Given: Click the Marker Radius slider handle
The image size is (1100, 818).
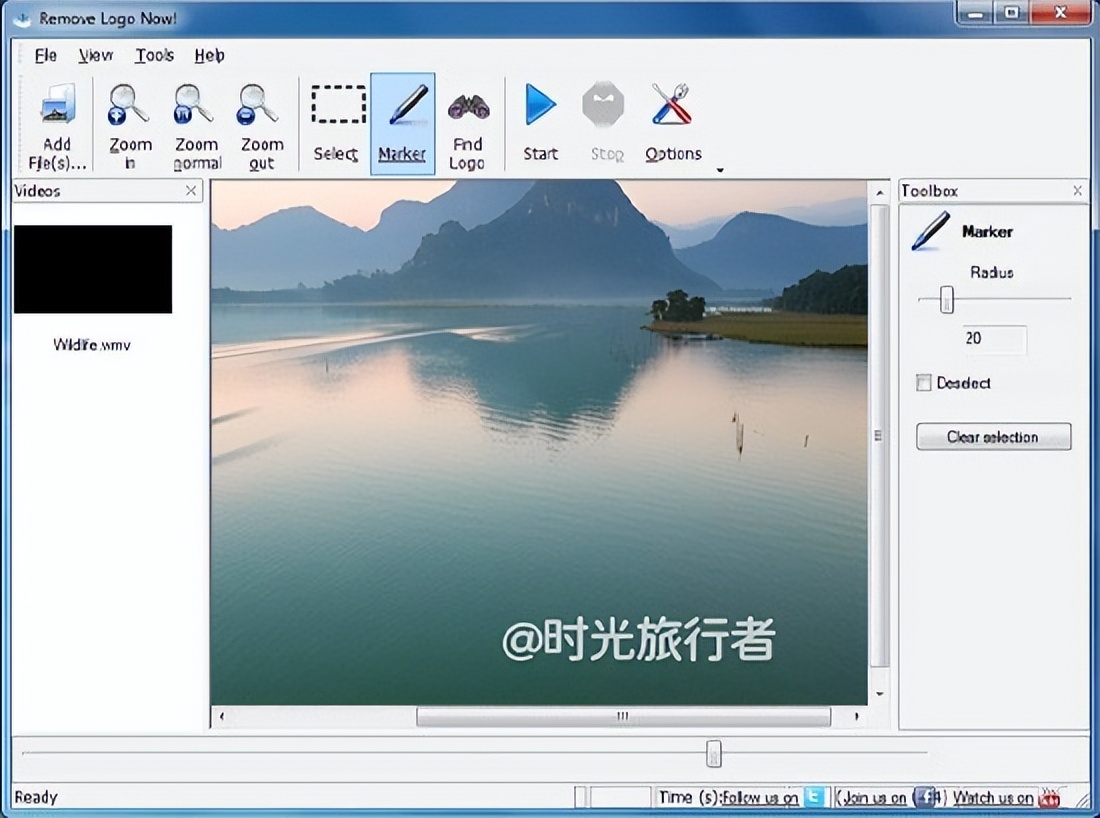Looking at the screenshot, I should pyautogui.click(x=946, y=299).
